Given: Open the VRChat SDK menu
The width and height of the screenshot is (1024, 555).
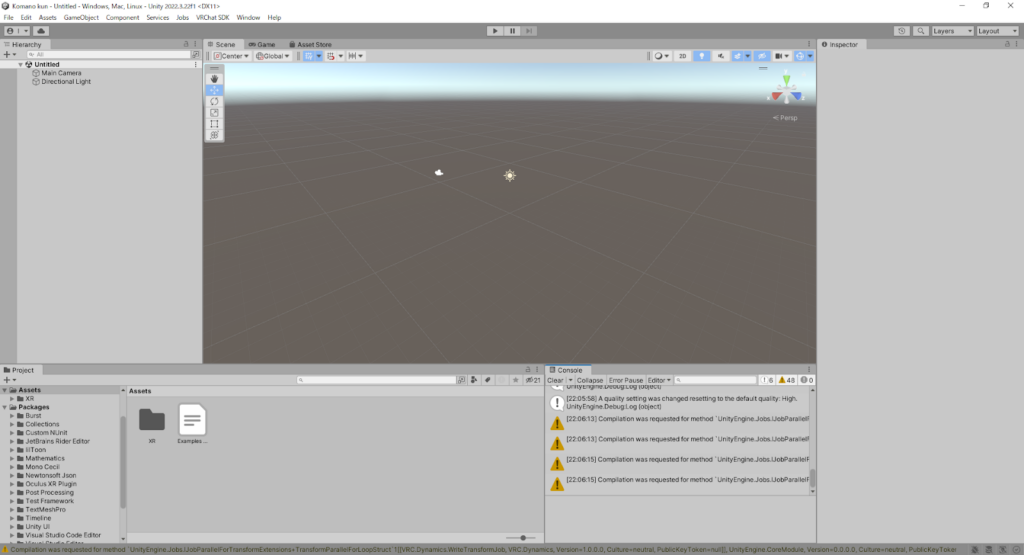Looking at the screenshot, I should coord(212,18).
